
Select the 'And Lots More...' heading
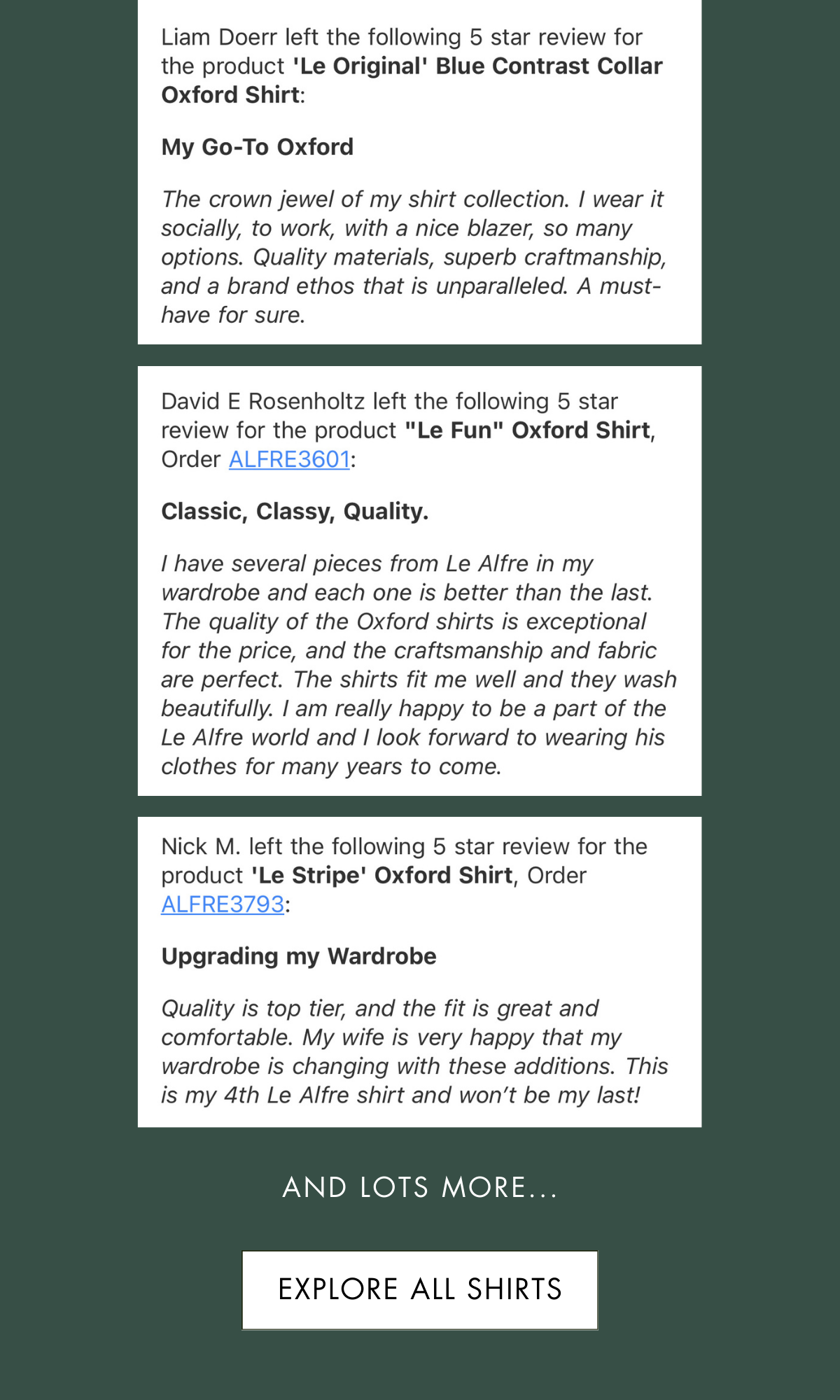420,1187
